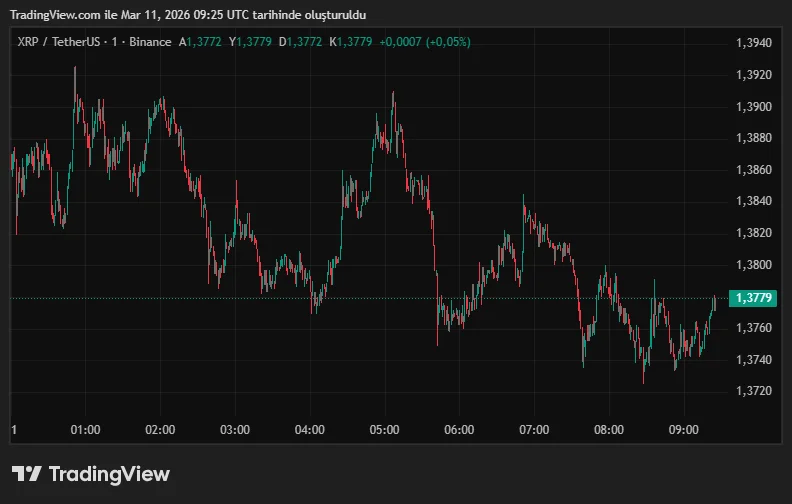Click the green +0,0007 (+0,05%) change value
The height and width of the screenshot is (504, 792).
coord(425,42)
